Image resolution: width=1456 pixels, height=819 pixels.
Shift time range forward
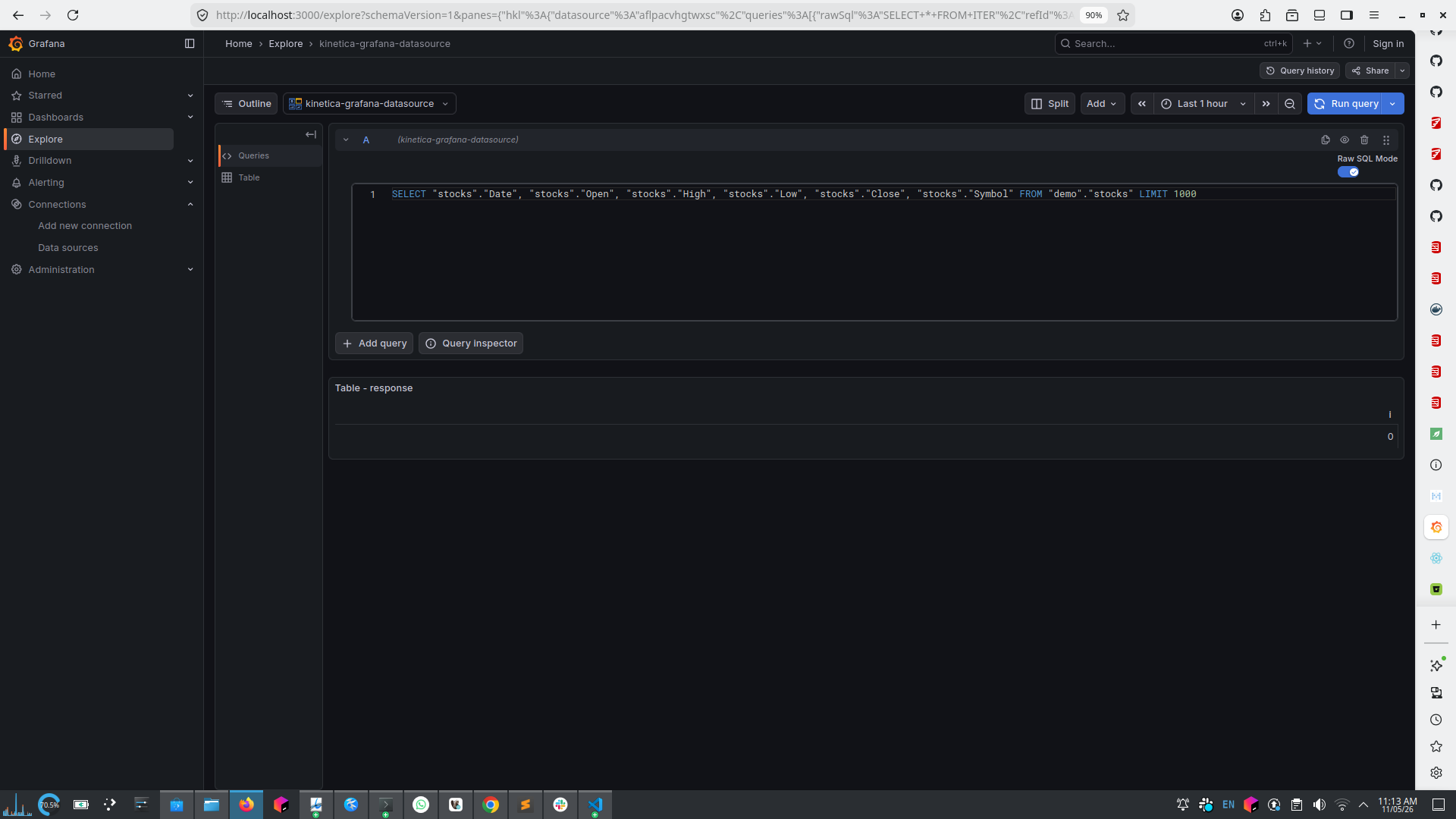click(x=1266, y=104)
